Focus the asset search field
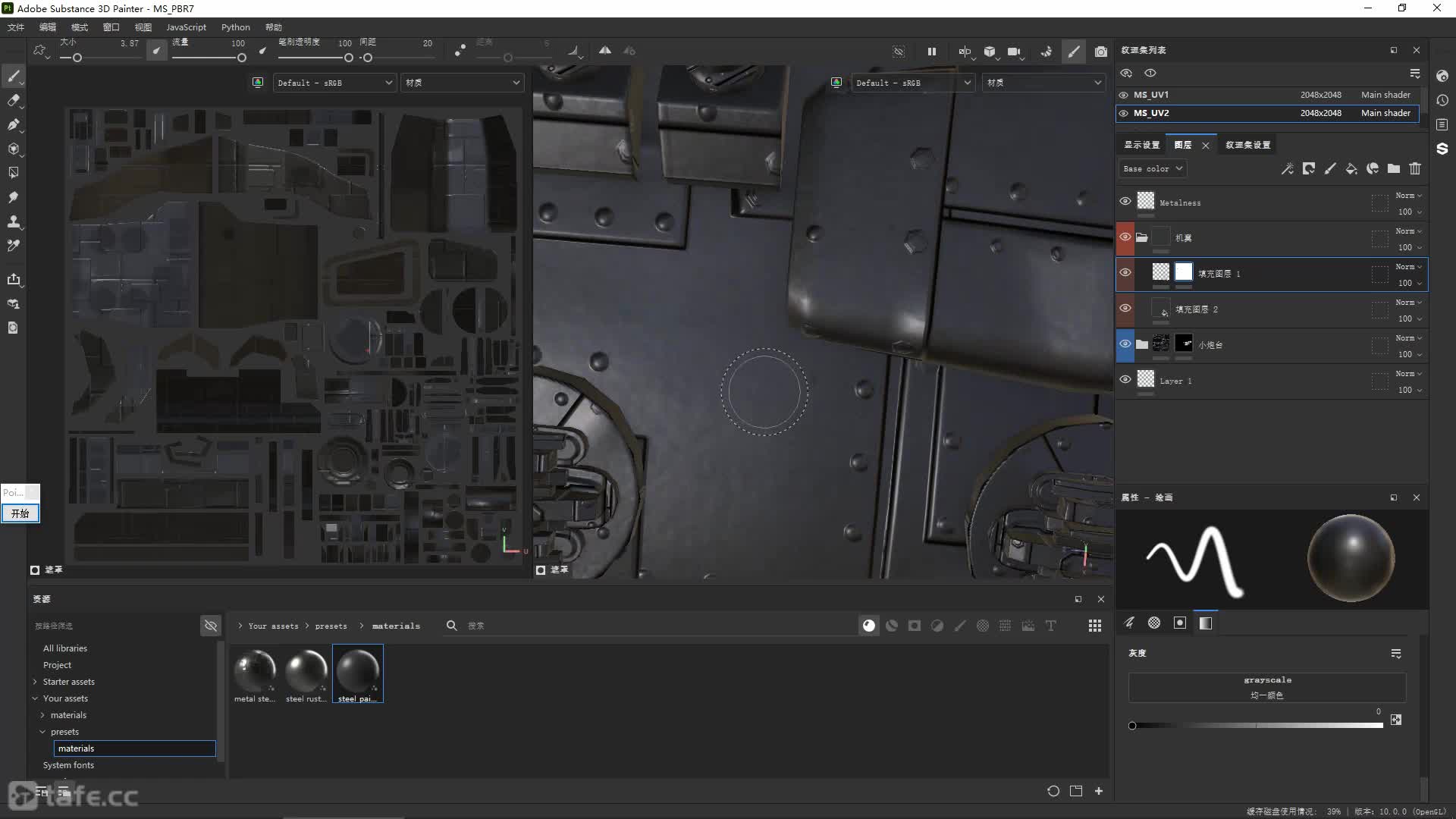This screenshot has width=1456, height=819. coord(652,626)
